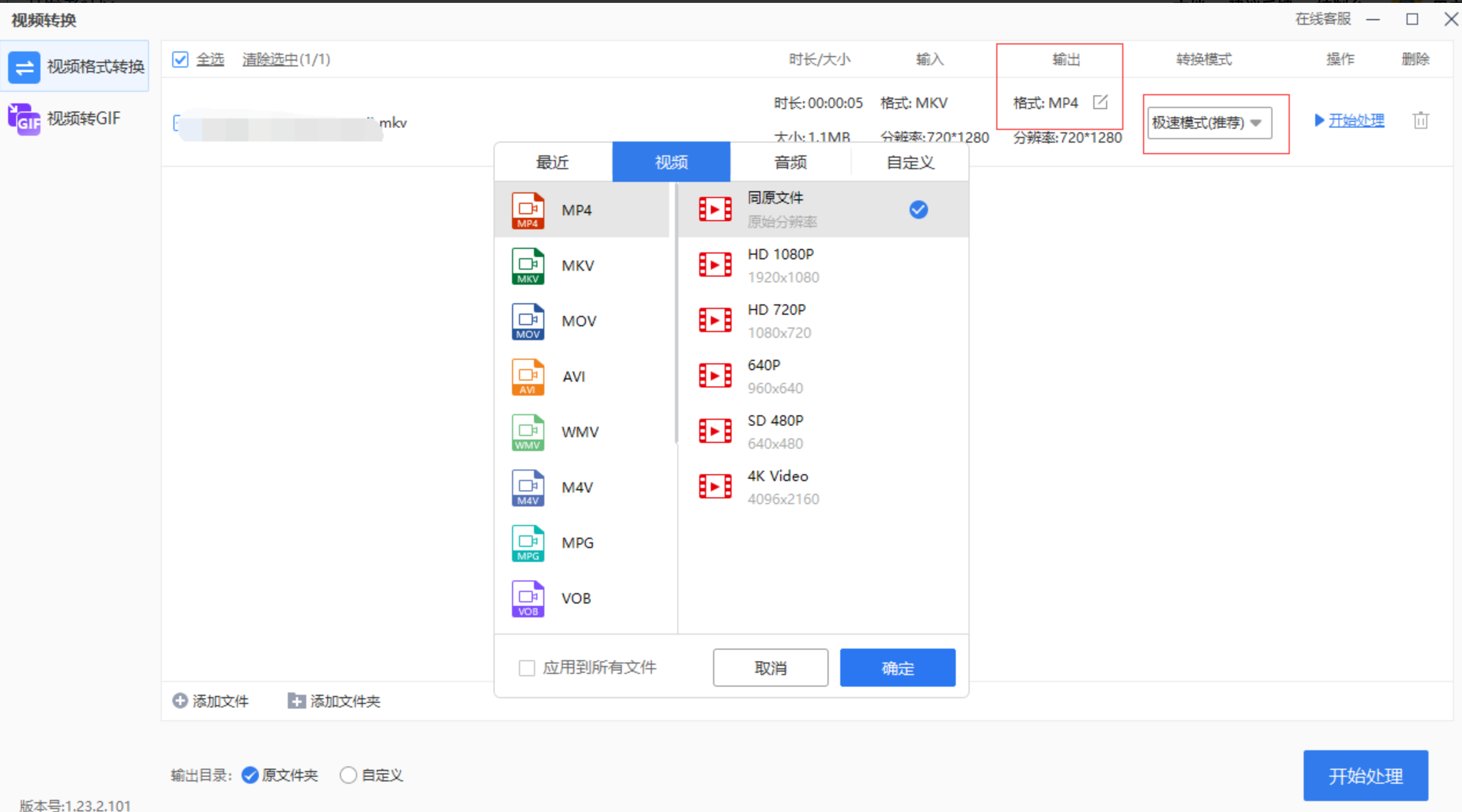Open 视频格式转换 in the sidebar
This screenshot has width=1462, height=812.
[x=75, y=66]
